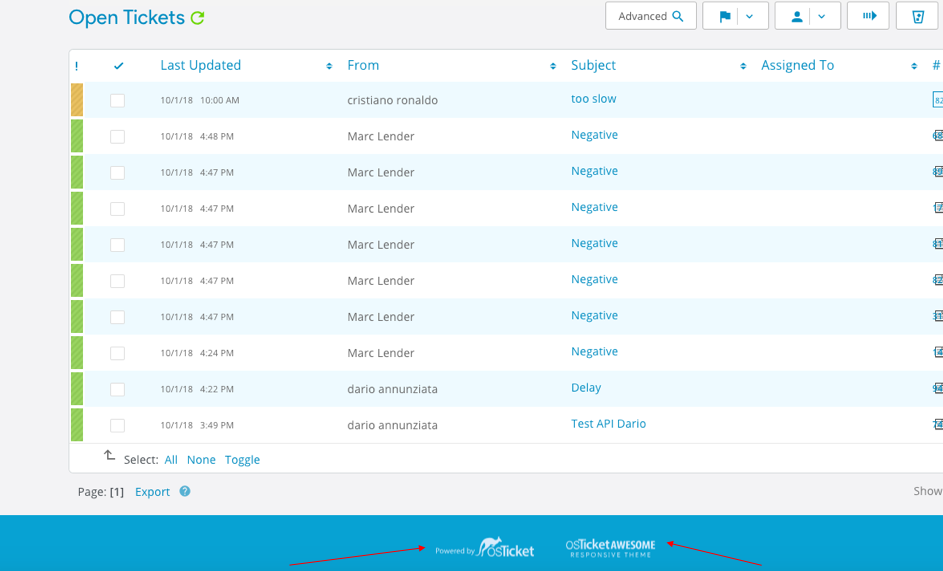This screenshot has width=943, height=571.
Task: Sort tickets by the Assigned To header
Action: 797,65
